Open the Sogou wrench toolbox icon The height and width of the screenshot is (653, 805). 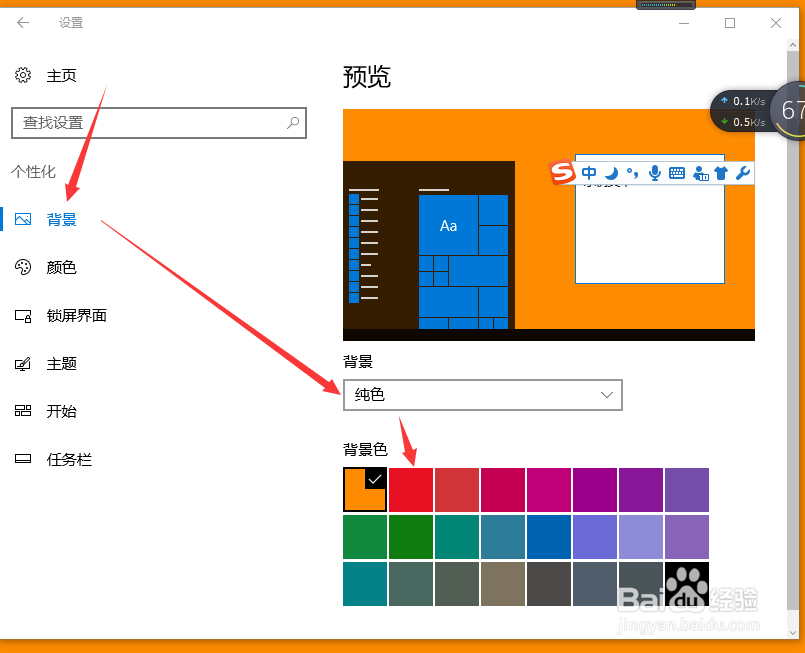click(743, 173)
